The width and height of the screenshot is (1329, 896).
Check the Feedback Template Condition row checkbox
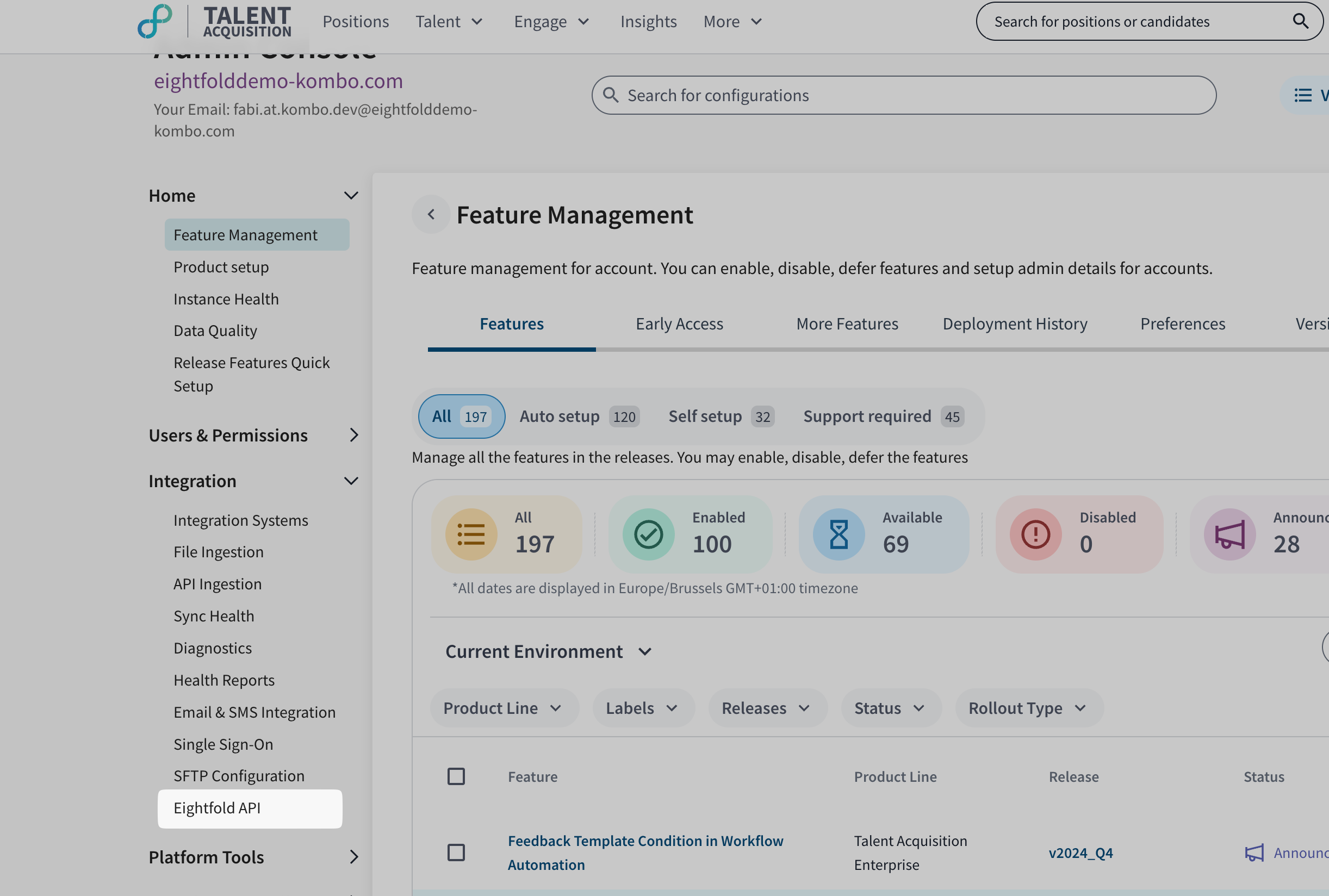[455, 853]
